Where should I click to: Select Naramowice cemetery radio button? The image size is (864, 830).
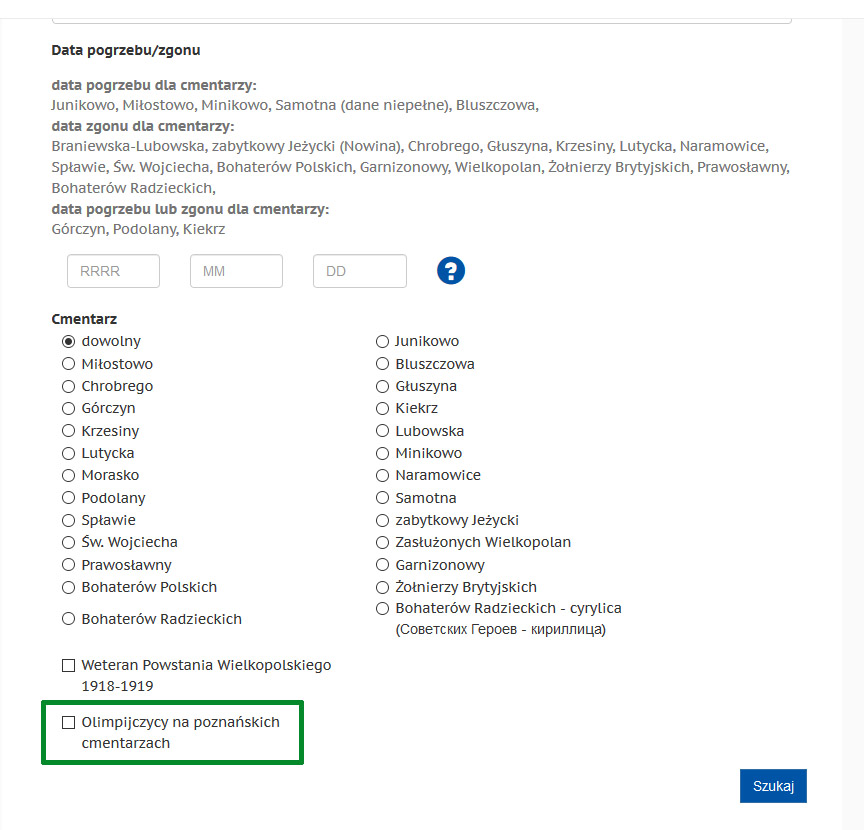(x=382, y=476)
